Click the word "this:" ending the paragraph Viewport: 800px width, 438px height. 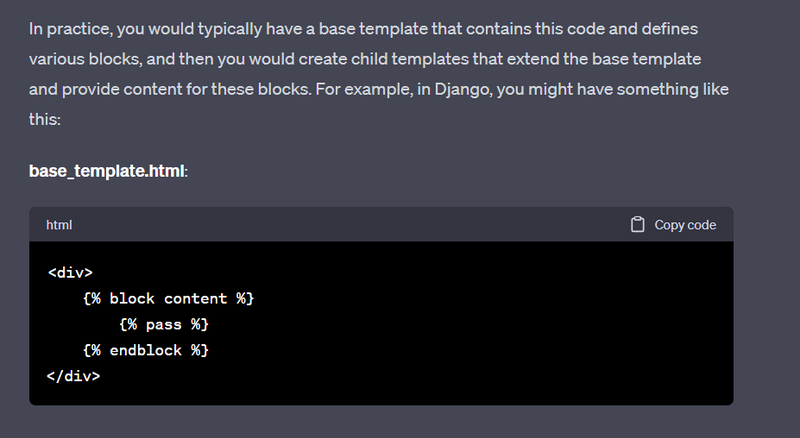45,119
